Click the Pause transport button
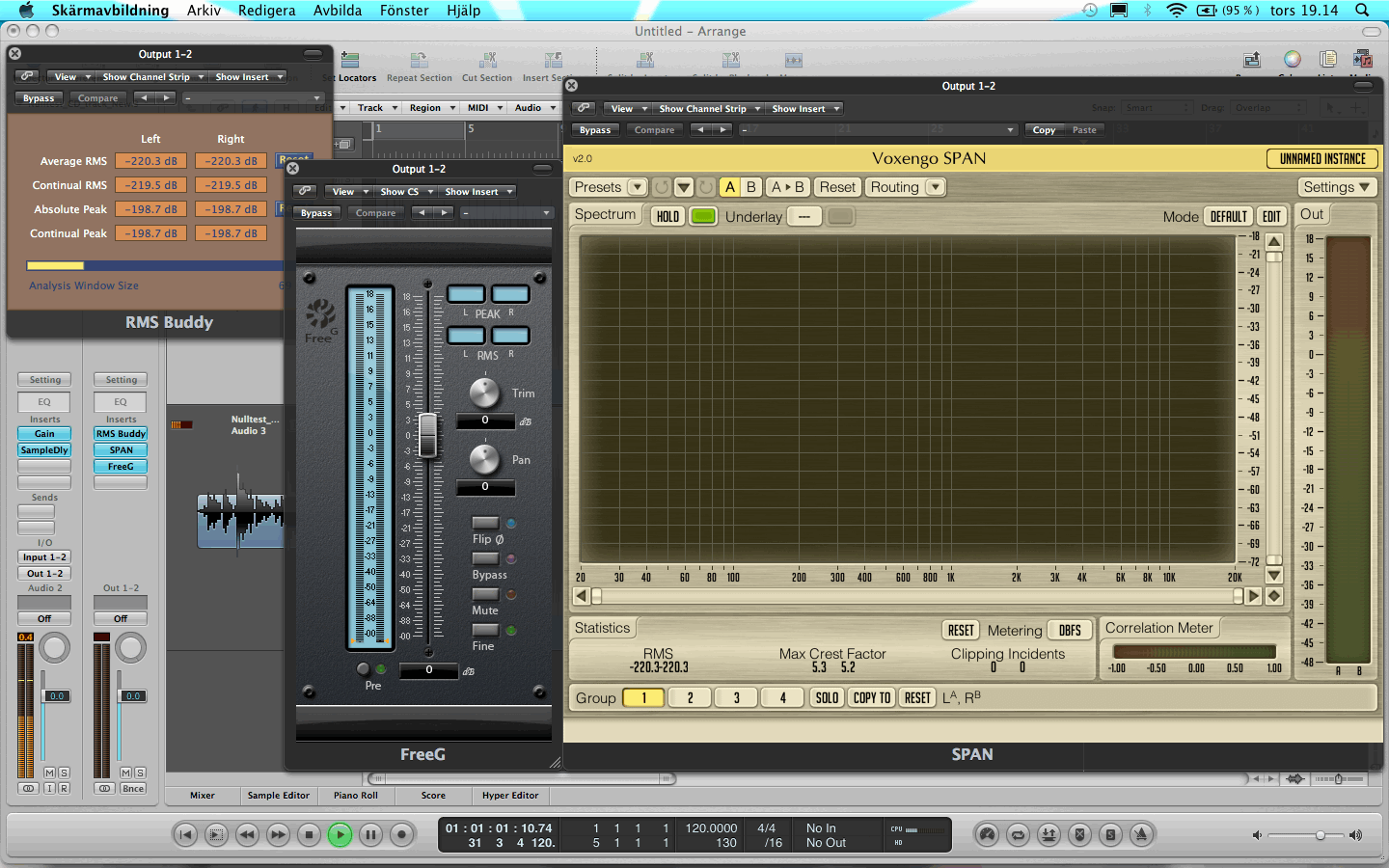This screenshot has width=1389, height=868. [370, 834]
